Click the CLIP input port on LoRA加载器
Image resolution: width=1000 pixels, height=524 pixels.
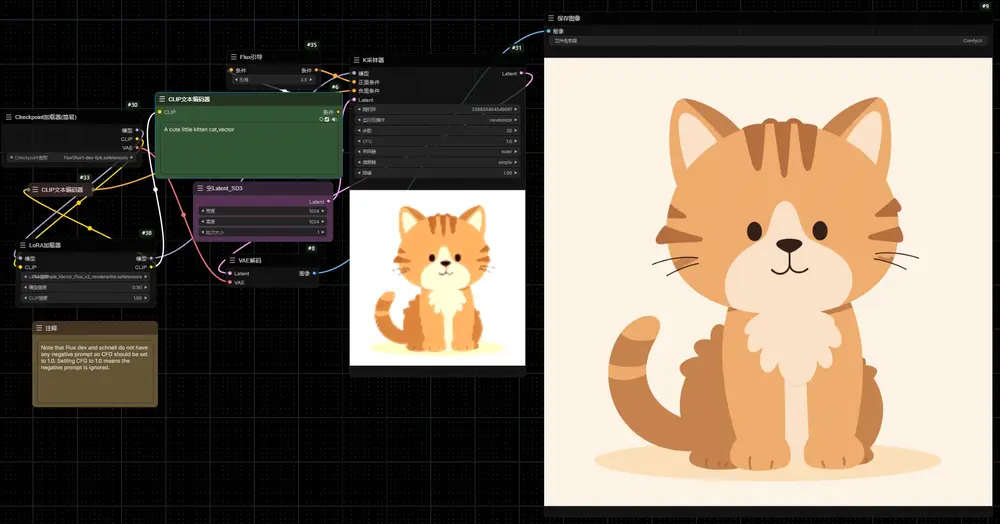pyautogui.click(x=20, y=267)
